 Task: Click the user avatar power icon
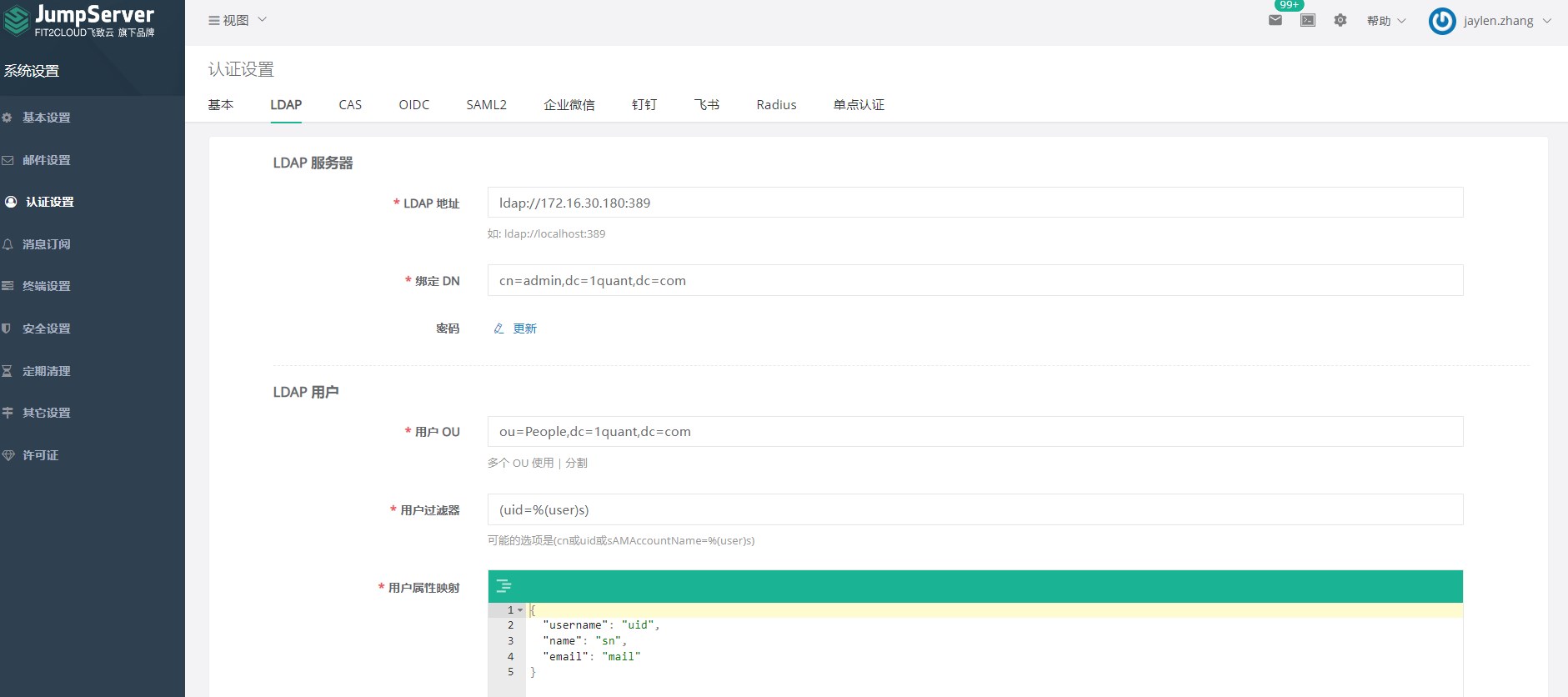point(1441,21)
